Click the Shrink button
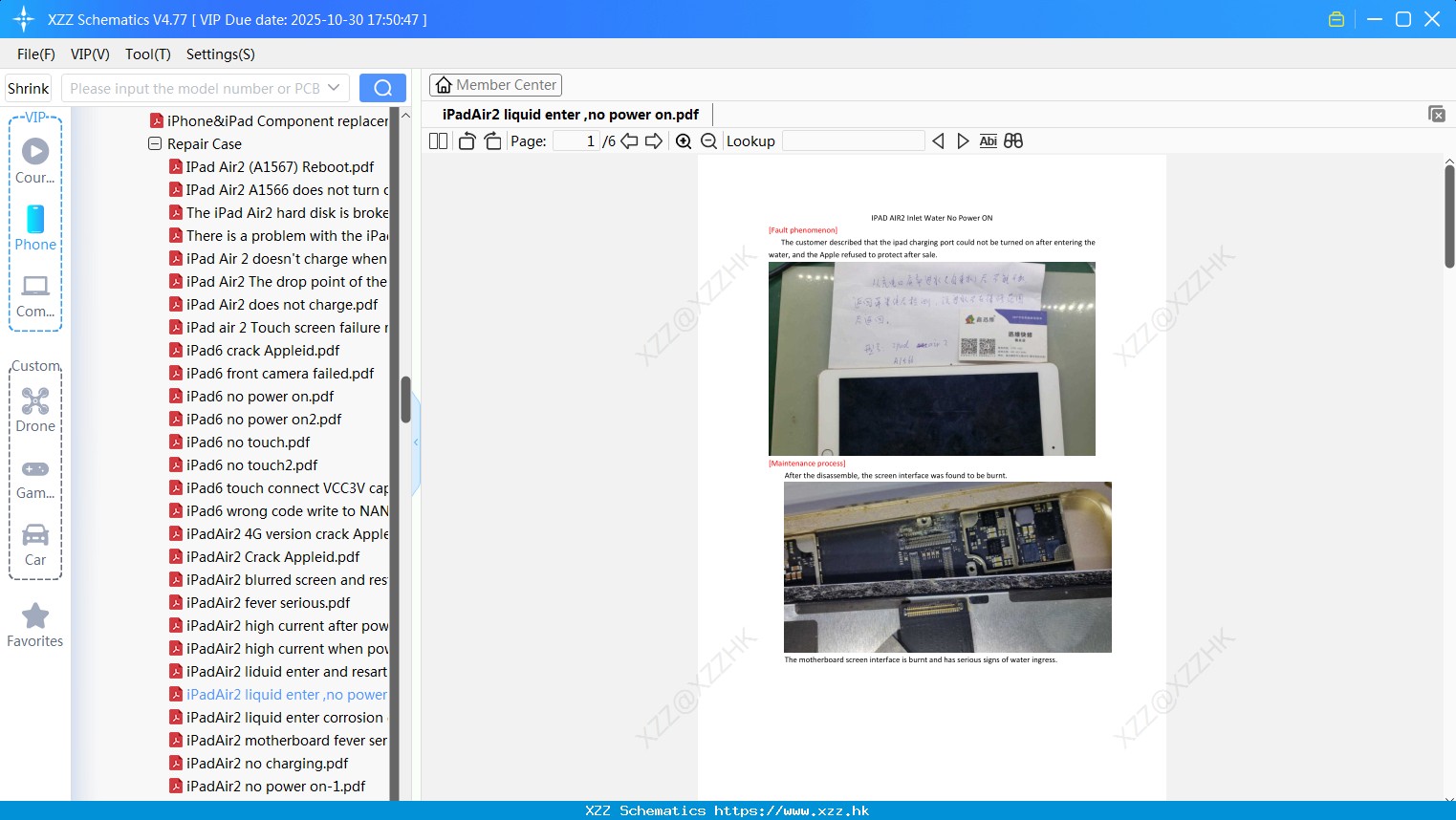1456x820 pixels. 28,88
